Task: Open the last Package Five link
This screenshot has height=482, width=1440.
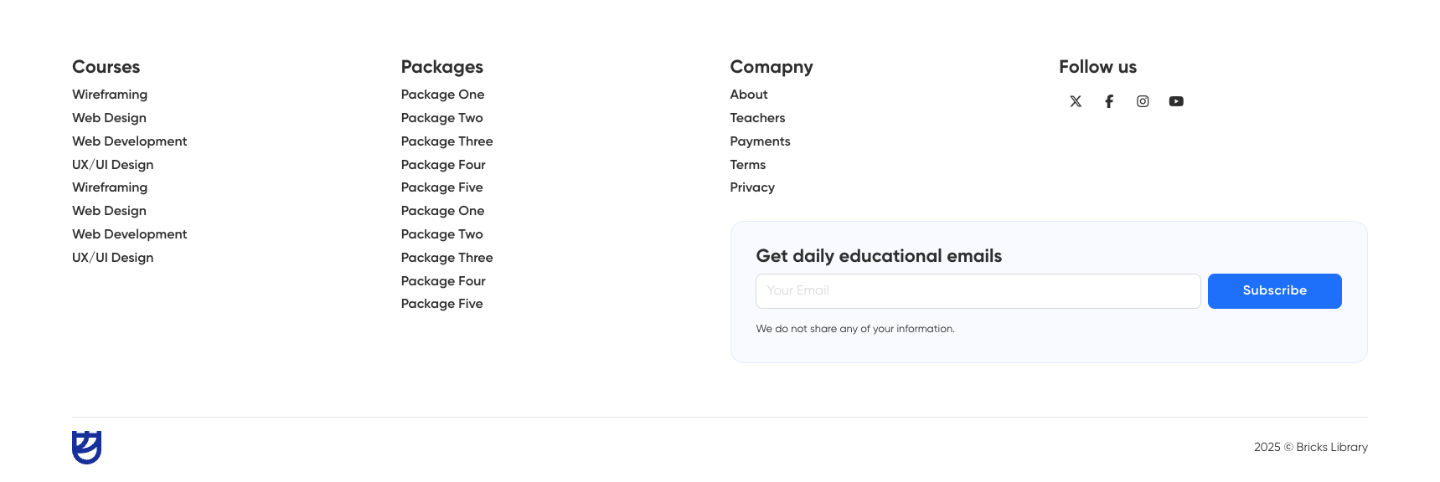Action: 441,304
